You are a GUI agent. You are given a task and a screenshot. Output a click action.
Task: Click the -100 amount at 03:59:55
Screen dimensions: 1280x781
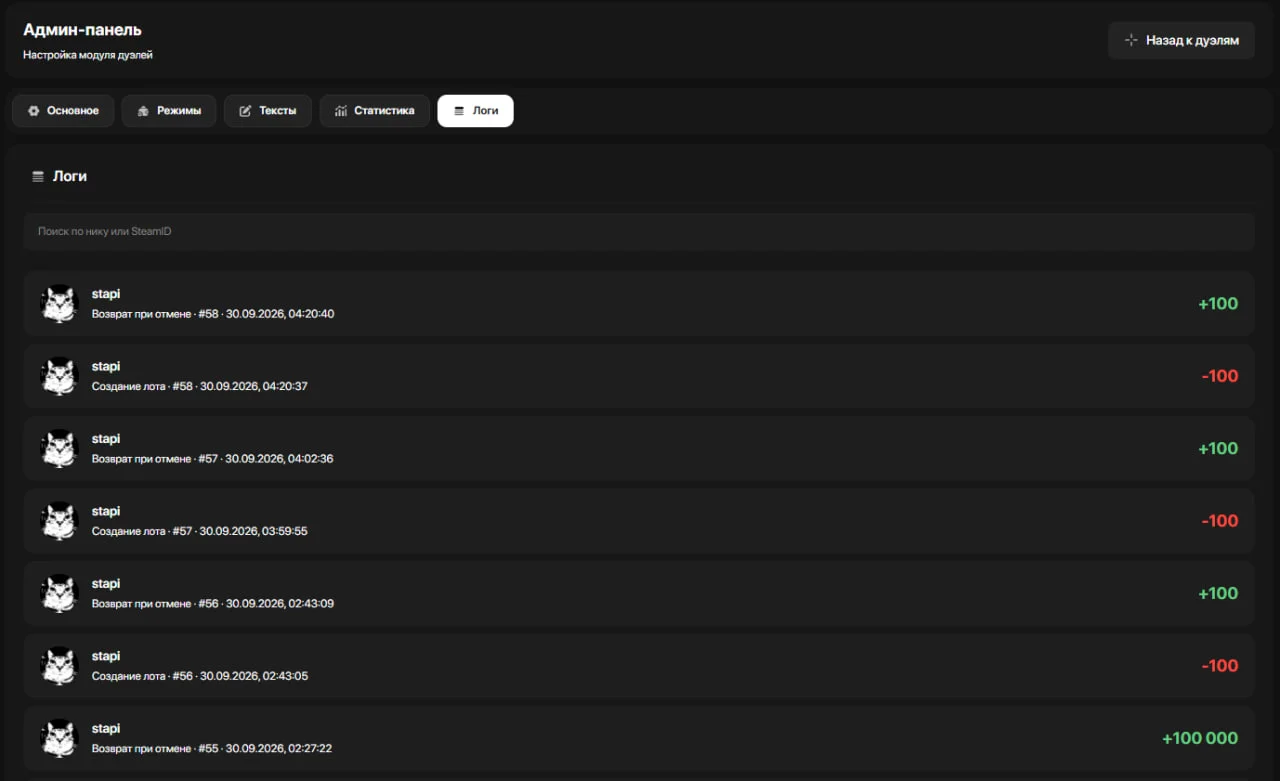tap(1220, 521)
